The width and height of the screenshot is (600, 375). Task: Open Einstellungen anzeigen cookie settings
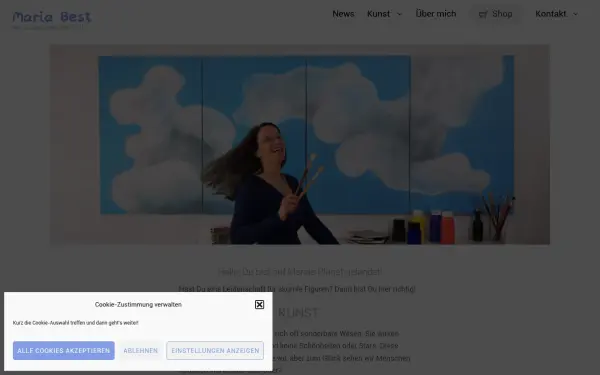(x=215, y=351)
